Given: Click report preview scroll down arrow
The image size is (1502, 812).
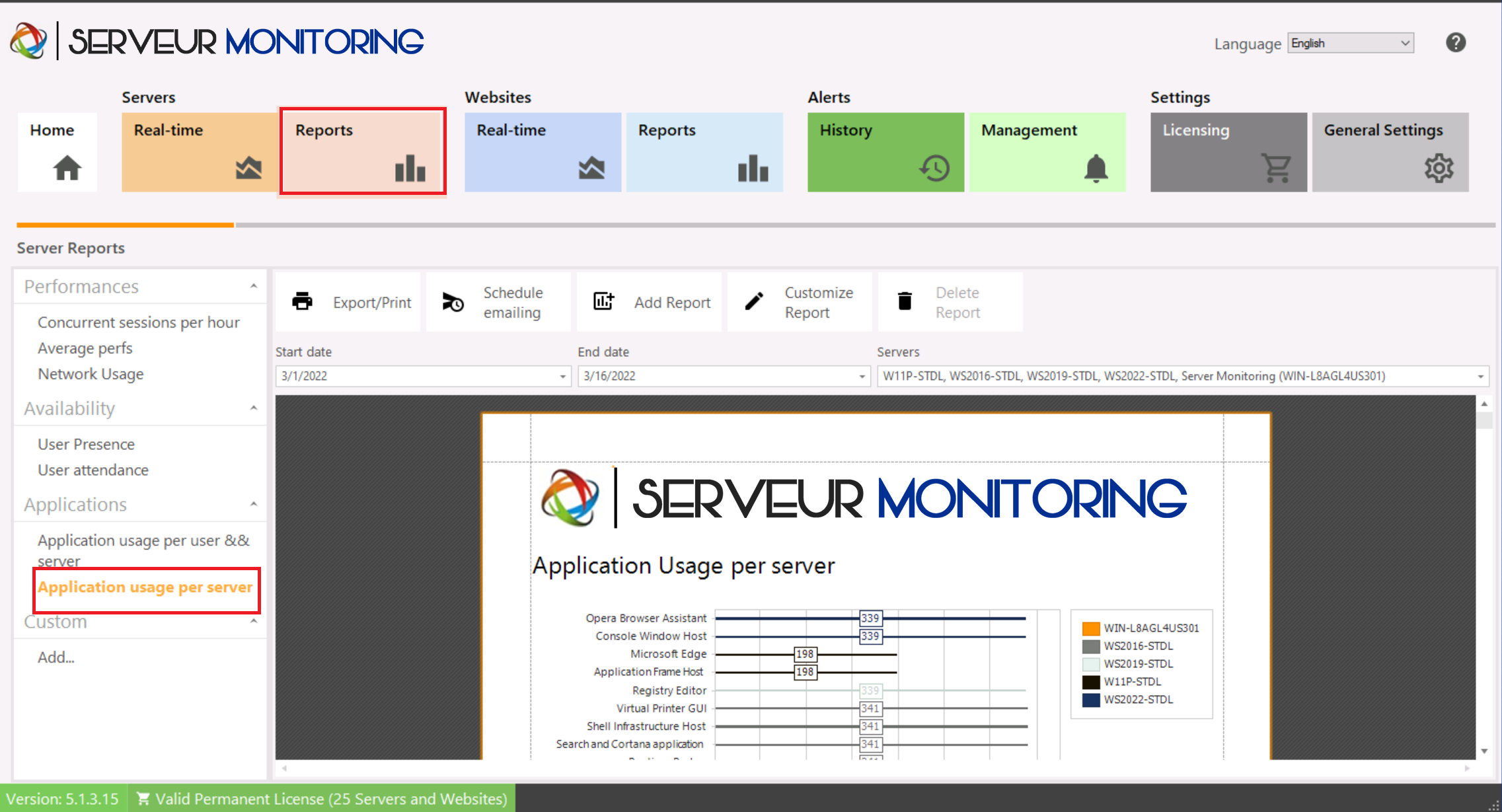Looking at the screenshot, I should pyautogui.click(x=1484, y=751).
